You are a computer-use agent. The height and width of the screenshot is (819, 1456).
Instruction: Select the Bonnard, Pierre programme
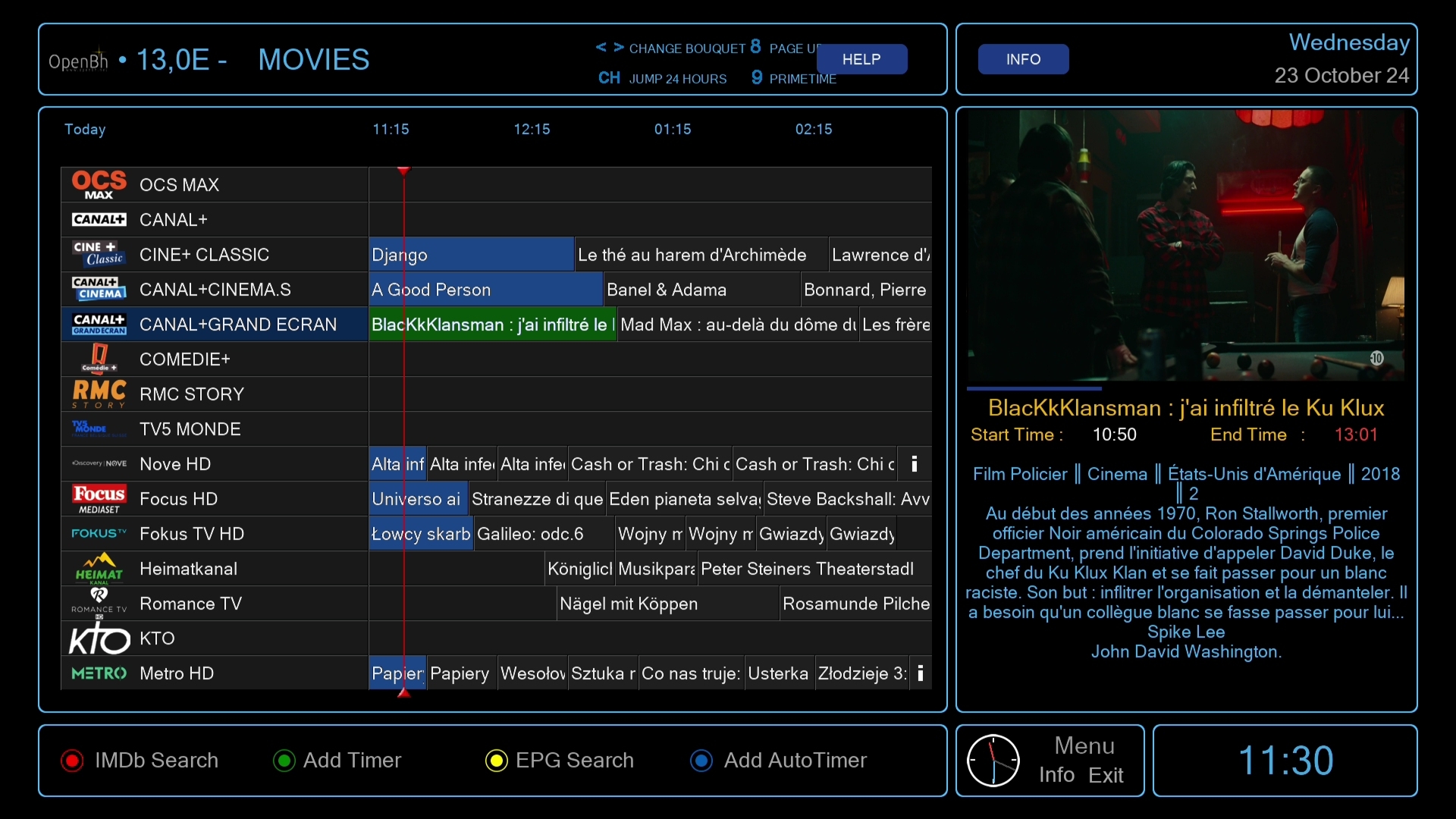coord(867,290)
